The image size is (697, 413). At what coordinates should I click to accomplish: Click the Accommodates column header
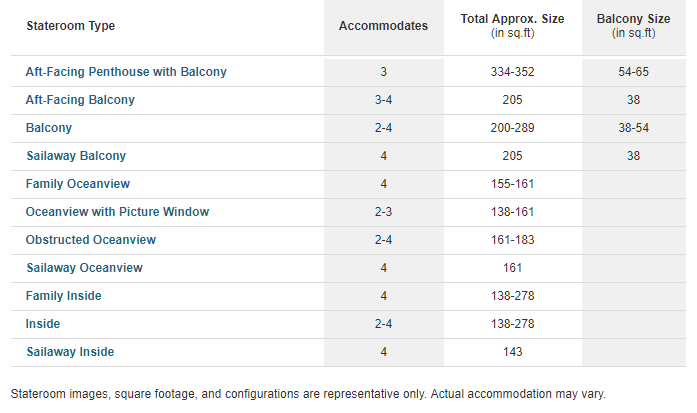[384, 26]
